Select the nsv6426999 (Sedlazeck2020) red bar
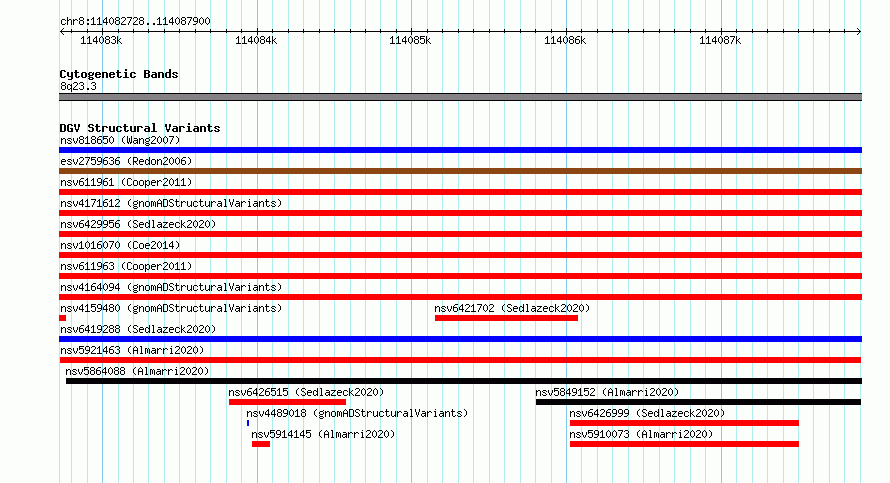The width and height of the screenshot is (890, 483). pyautogui.click(x=684, y=423)
